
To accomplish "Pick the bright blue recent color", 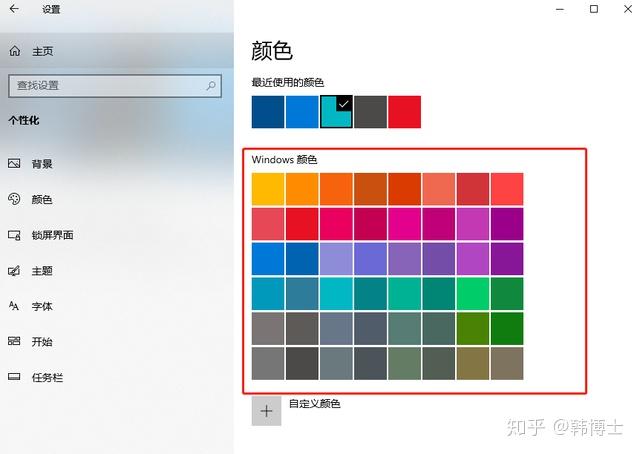I will click(x=302, y=112).
